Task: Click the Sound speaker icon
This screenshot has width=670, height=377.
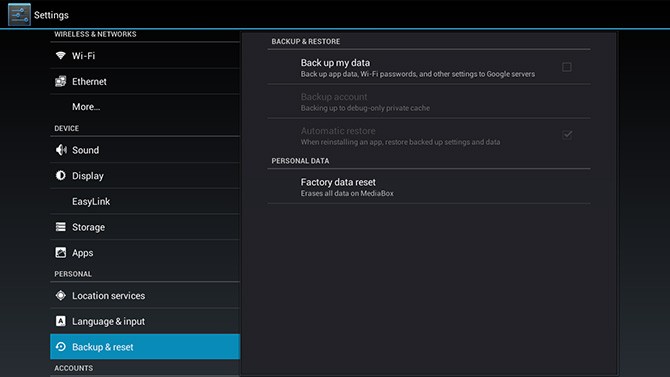Action: click(x=61, y=150)
